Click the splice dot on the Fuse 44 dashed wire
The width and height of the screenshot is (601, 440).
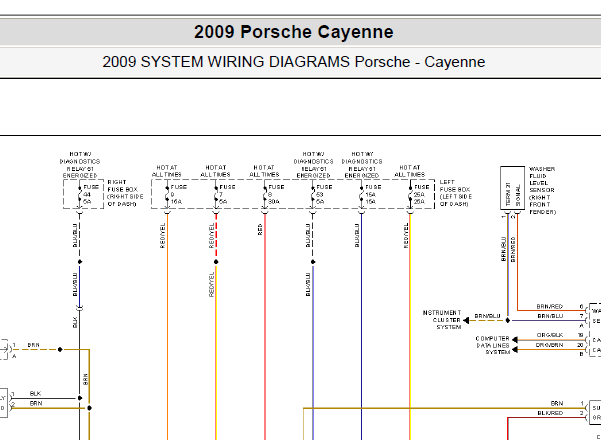[80, 262]
